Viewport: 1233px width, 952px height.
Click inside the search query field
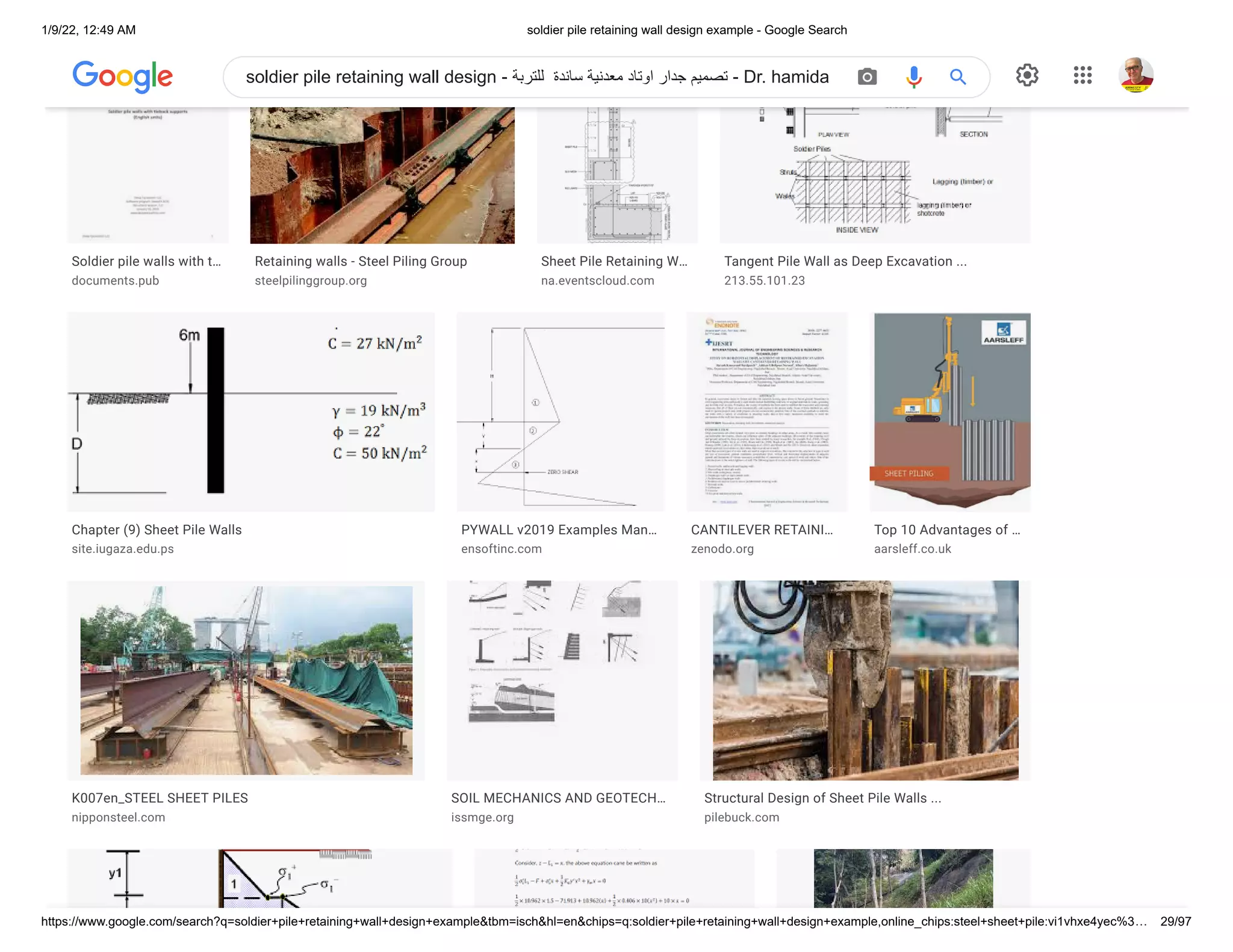coord(536,77)
